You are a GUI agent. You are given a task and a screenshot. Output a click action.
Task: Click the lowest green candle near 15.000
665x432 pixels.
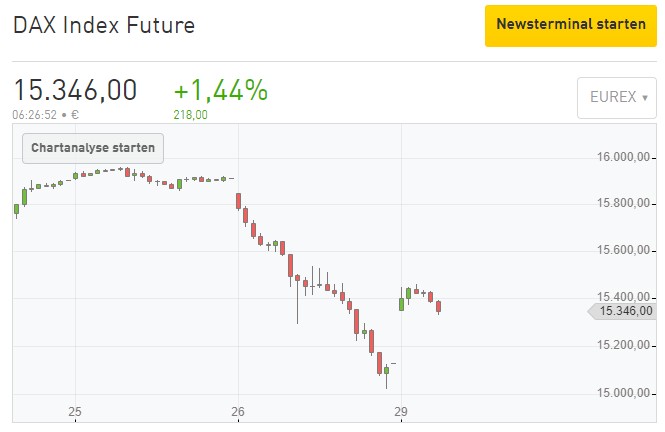[x=386, y=371]
